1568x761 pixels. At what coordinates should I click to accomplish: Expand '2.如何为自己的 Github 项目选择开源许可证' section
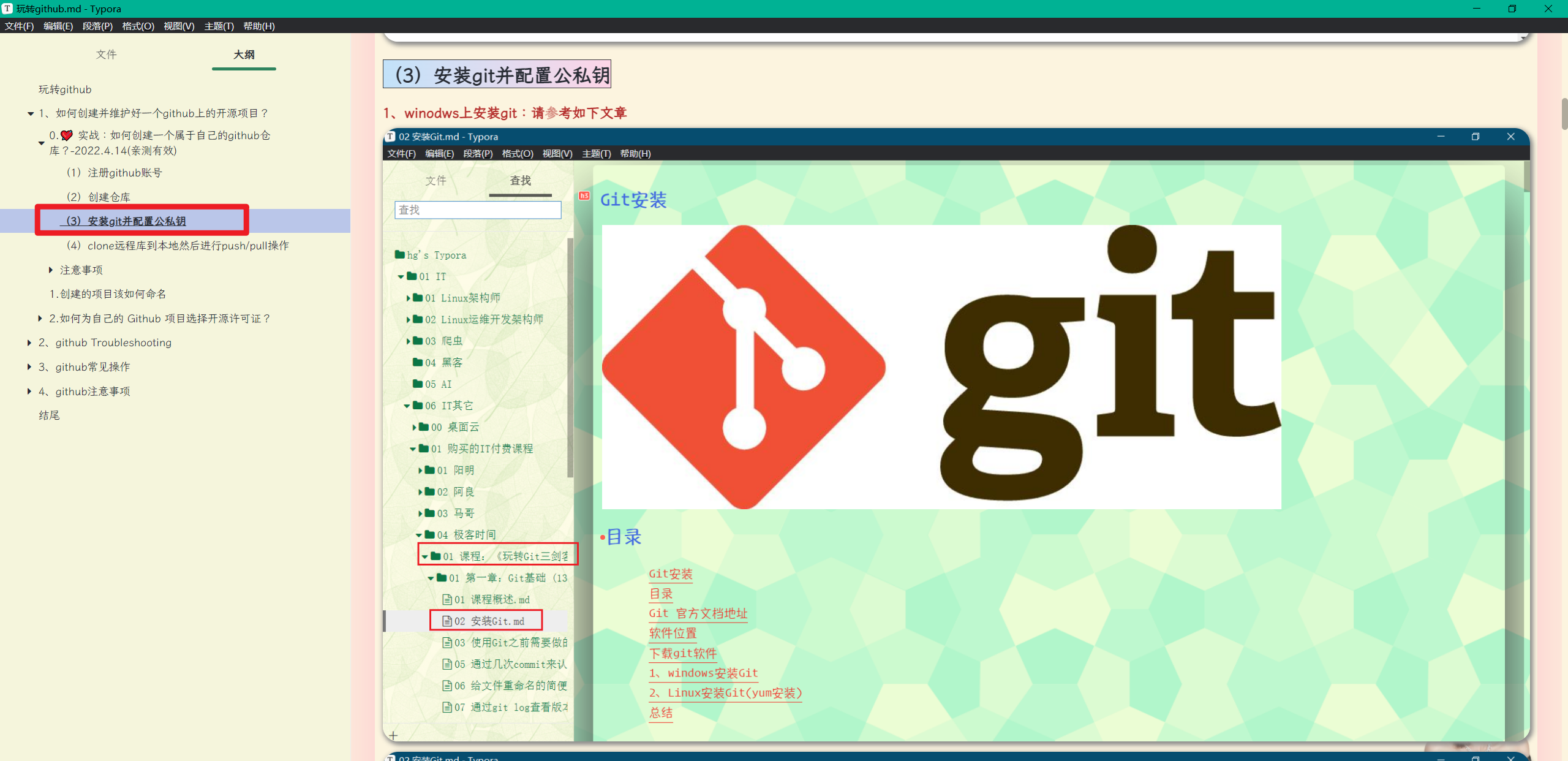tap(40, 318)
